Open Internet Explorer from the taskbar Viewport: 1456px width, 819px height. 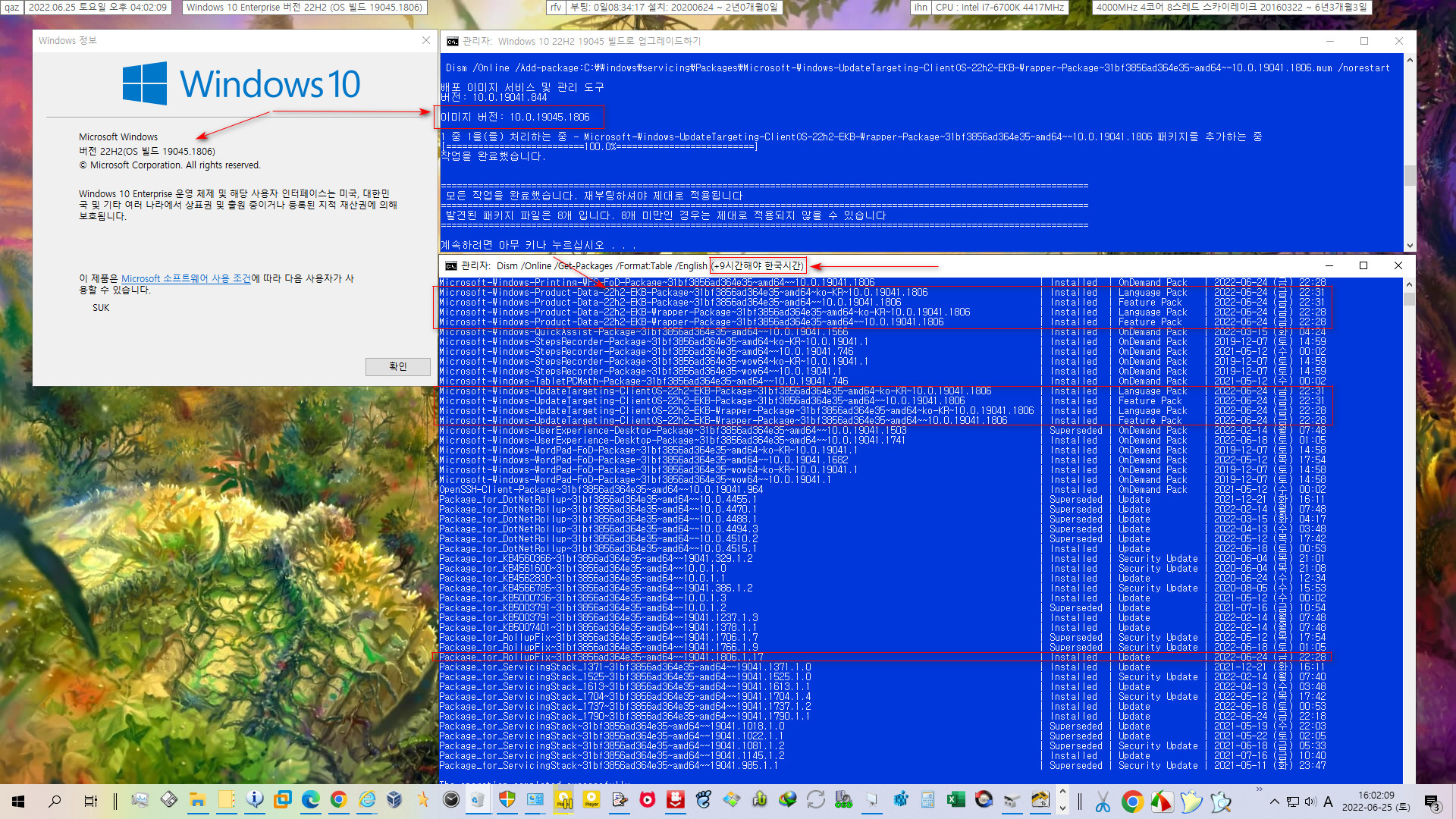tap(367, 800)
